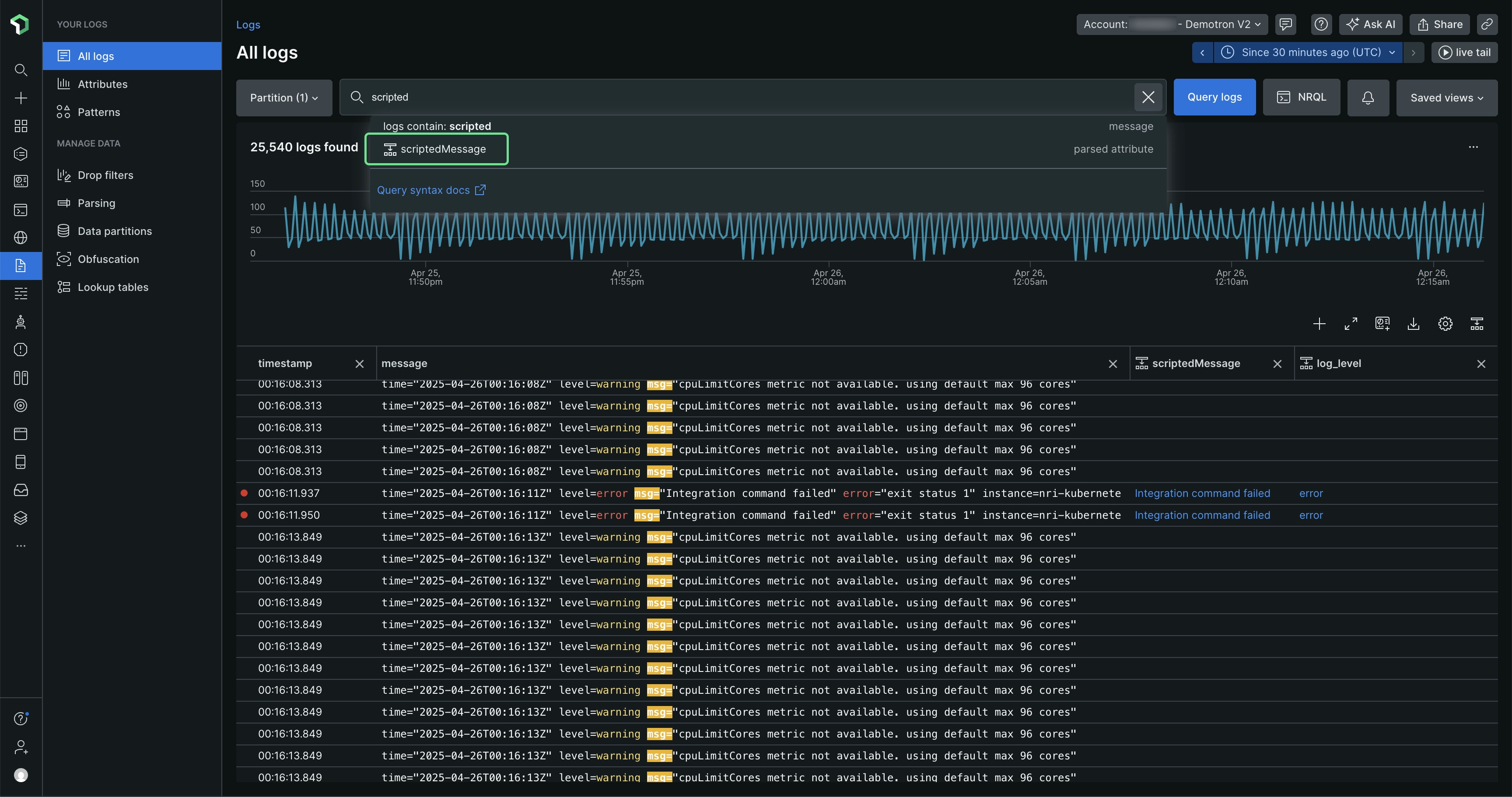Click the Query logs button

(1214, 98)
